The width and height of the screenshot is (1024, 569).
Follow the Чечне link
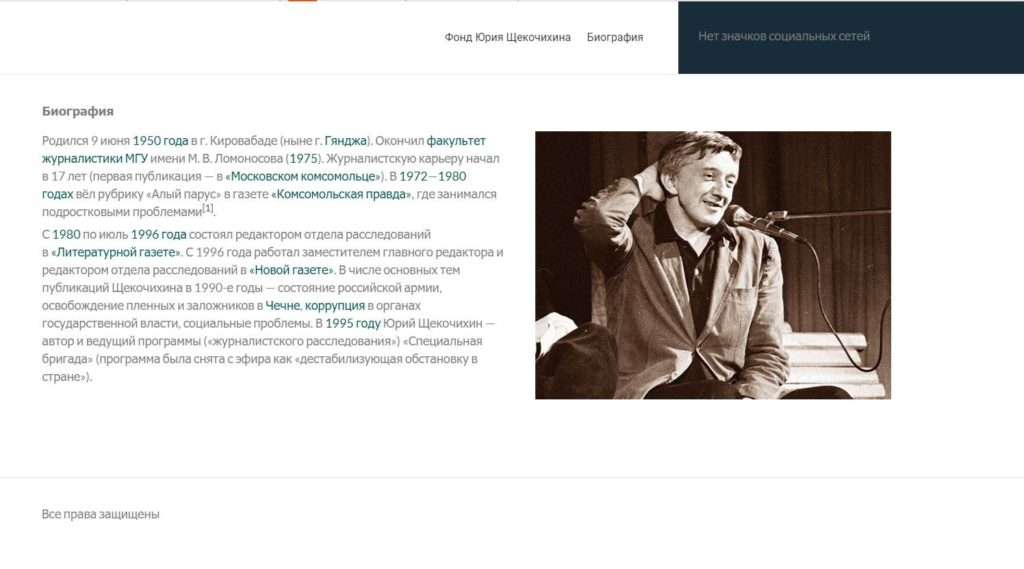(x=282, y=305)
